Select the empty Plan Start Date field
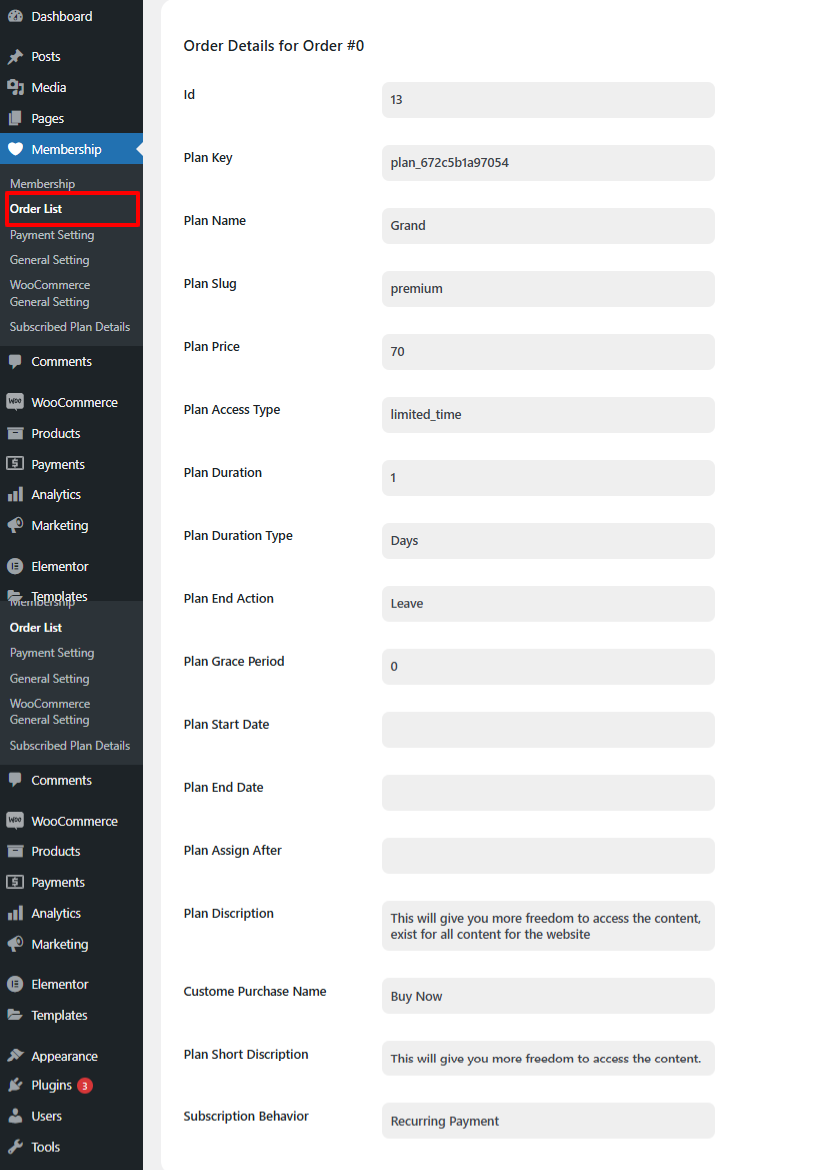 tap(548, 730)
